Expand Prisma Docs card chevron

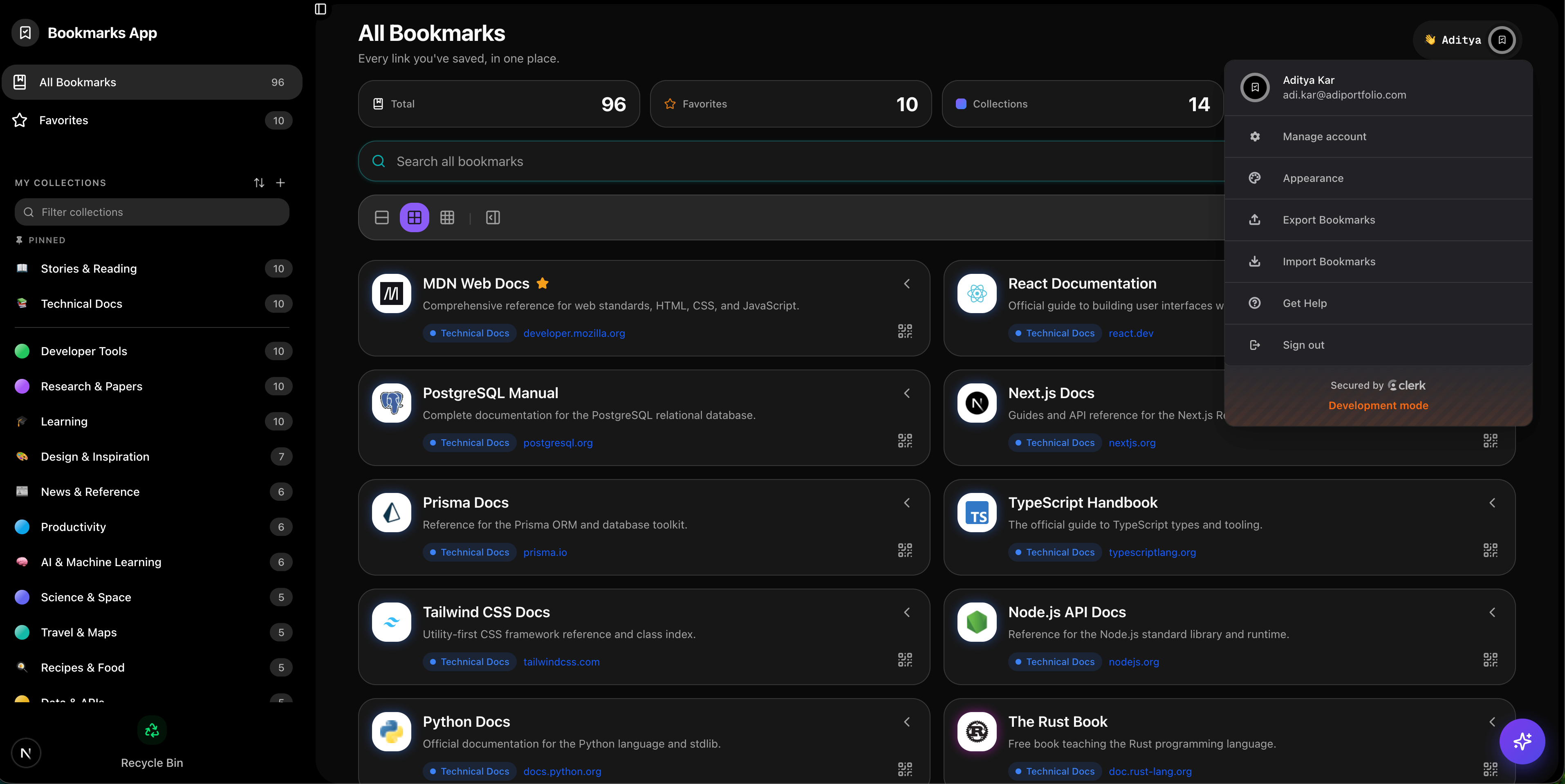tap(907, 503)
